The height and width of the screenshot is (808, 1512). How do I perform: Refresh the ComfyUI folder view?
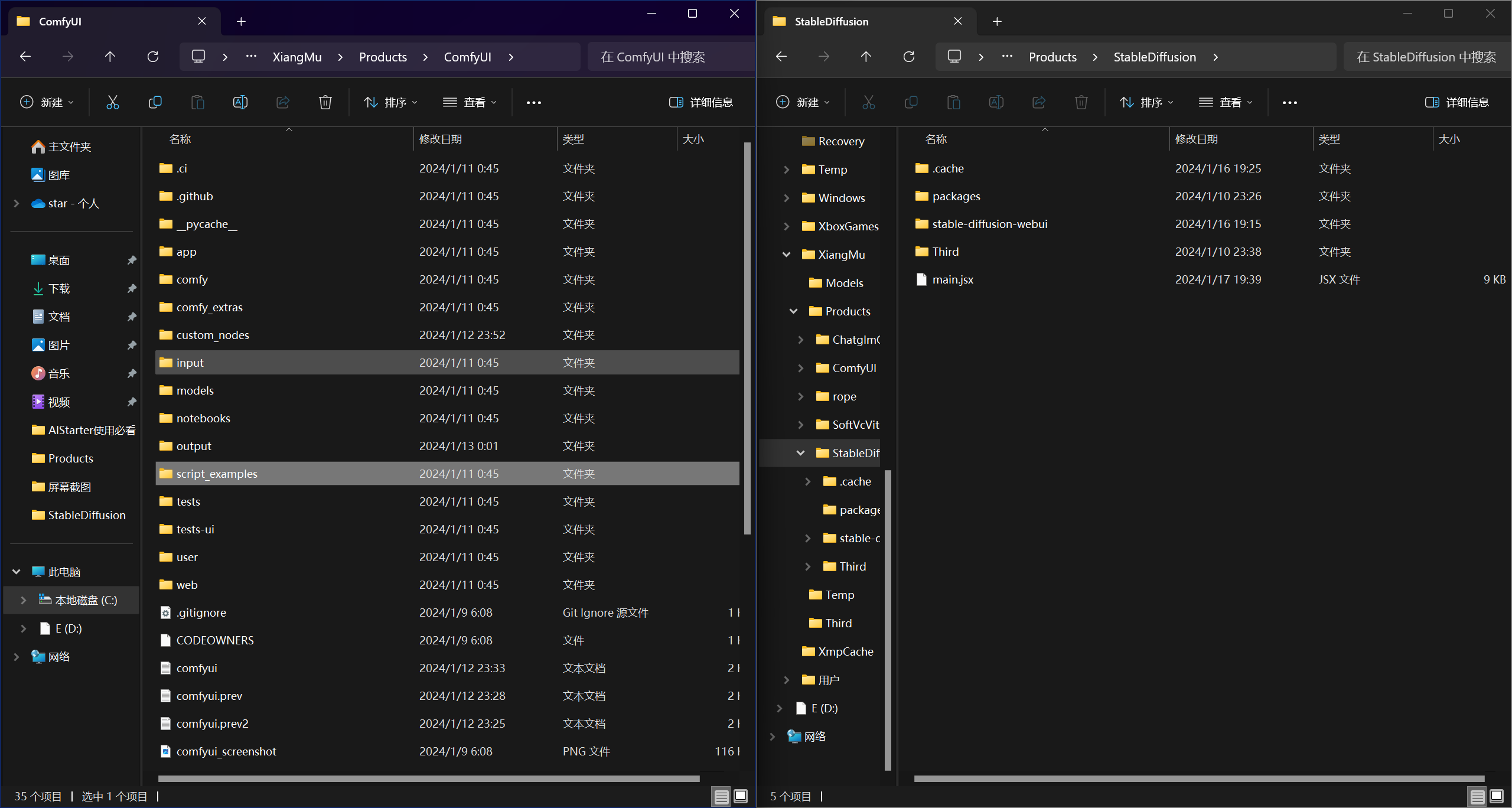[152, 57]
